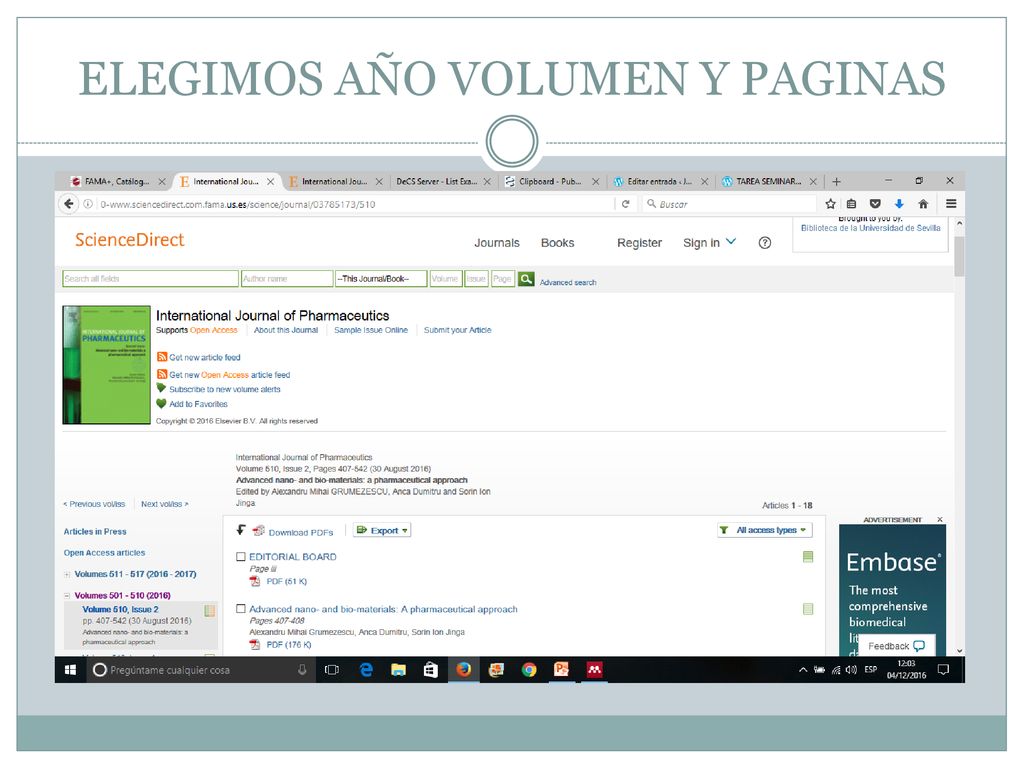Click the Search all fields input
Image resolution: width=1024 pixels, height=768 pixels.
pyautogui.click(x=150, y=279)
